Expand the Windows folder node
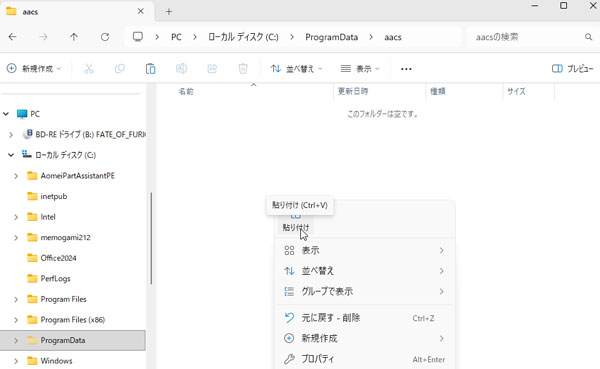600x369 pixels. coord(16,361)
